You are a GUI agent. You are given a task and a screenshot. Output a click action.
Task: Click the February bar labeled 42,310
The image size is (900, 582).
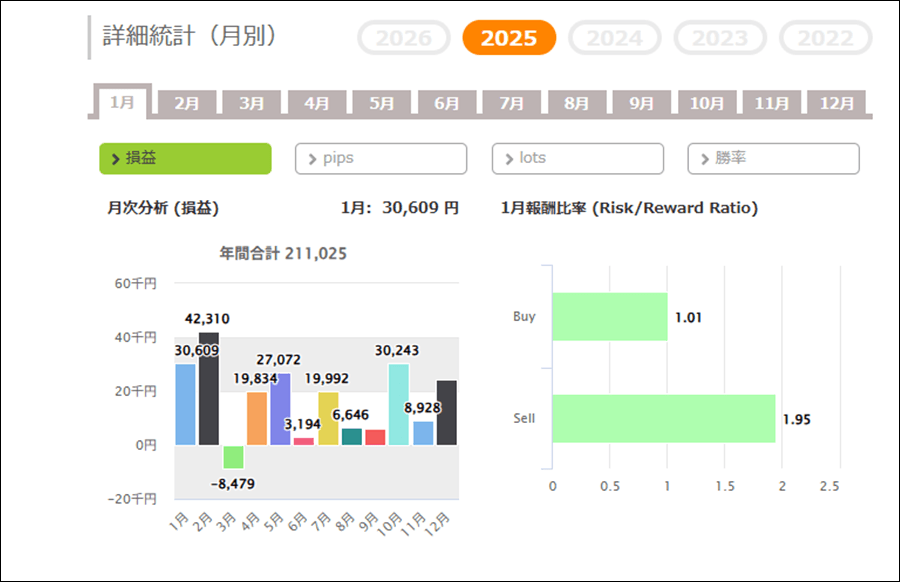209,389
